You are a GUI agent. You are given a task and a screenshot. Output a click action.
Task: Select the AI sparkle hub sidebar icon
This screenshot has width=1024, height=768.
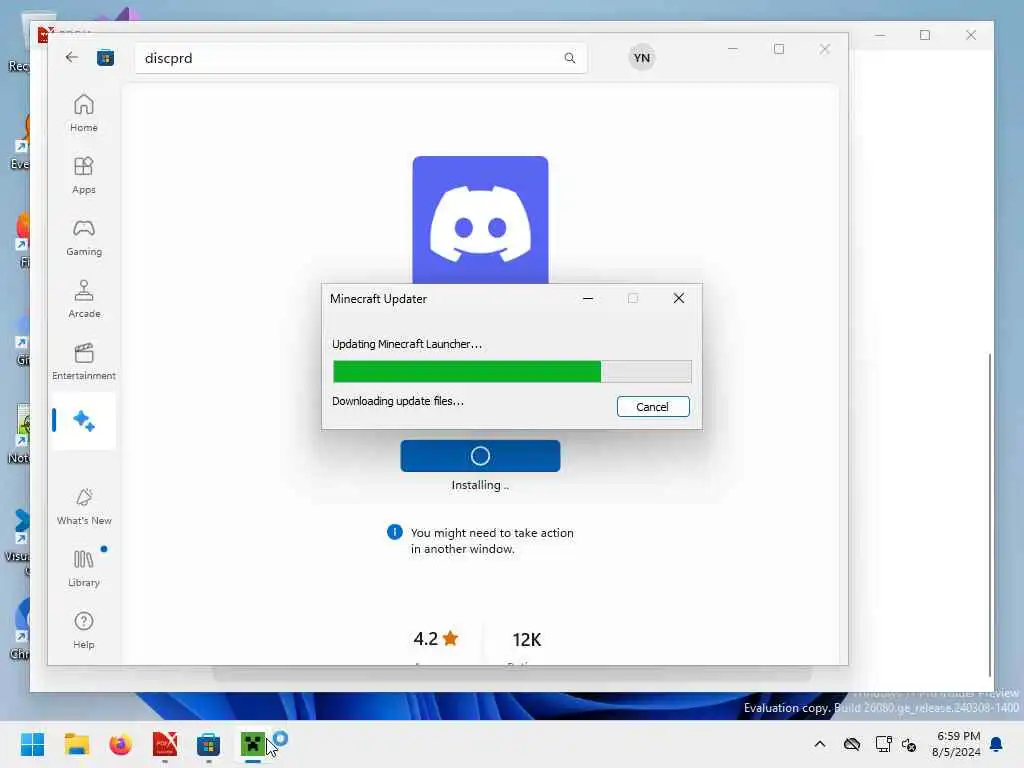point(84,421)
